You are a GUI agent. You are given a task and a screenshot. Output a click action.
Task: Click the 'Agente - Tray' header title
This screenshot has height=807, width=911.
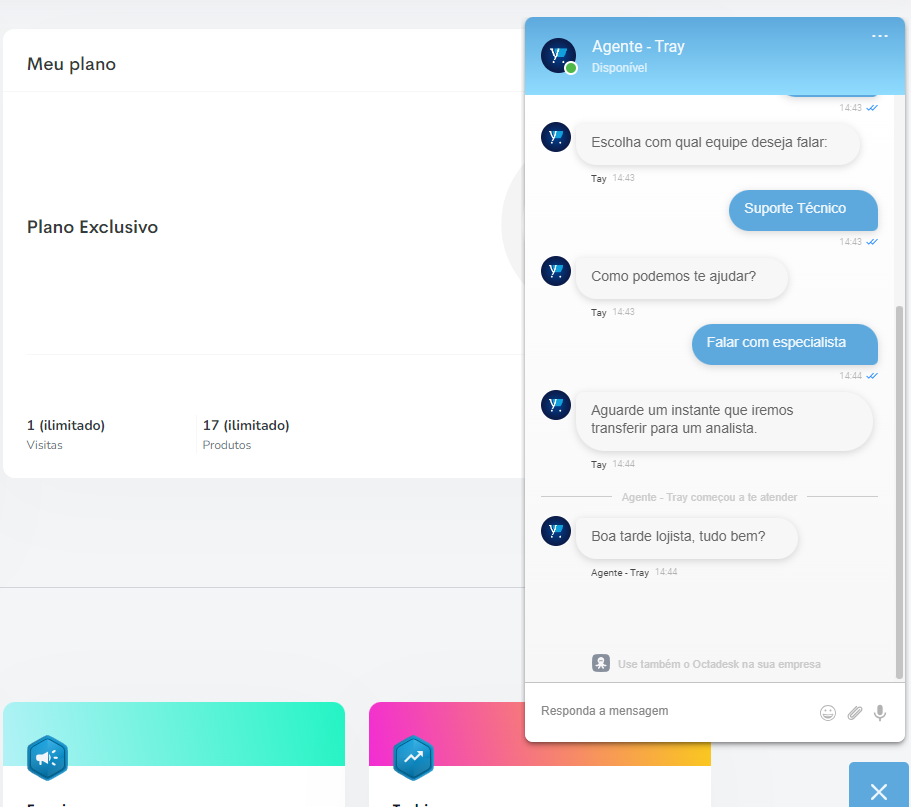click(638, 46)
